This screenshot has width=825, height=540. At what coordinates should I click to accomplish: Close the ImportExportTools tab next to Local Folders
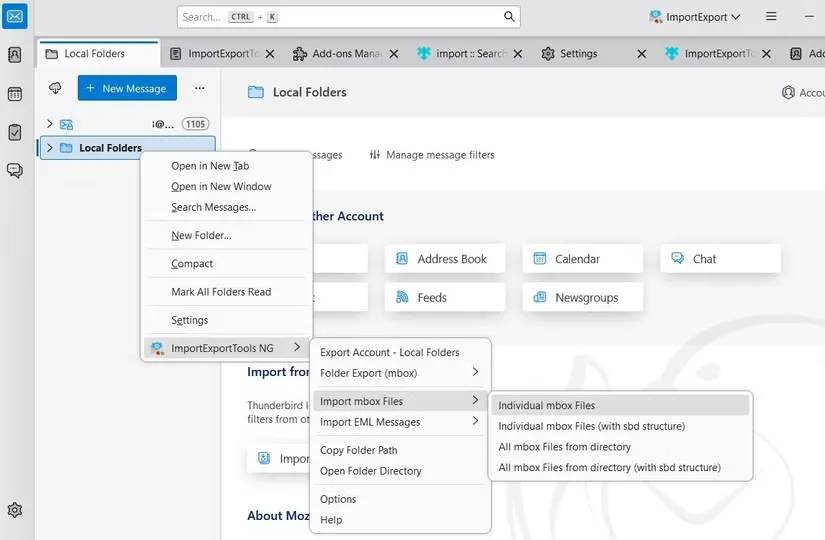[270, 54]
